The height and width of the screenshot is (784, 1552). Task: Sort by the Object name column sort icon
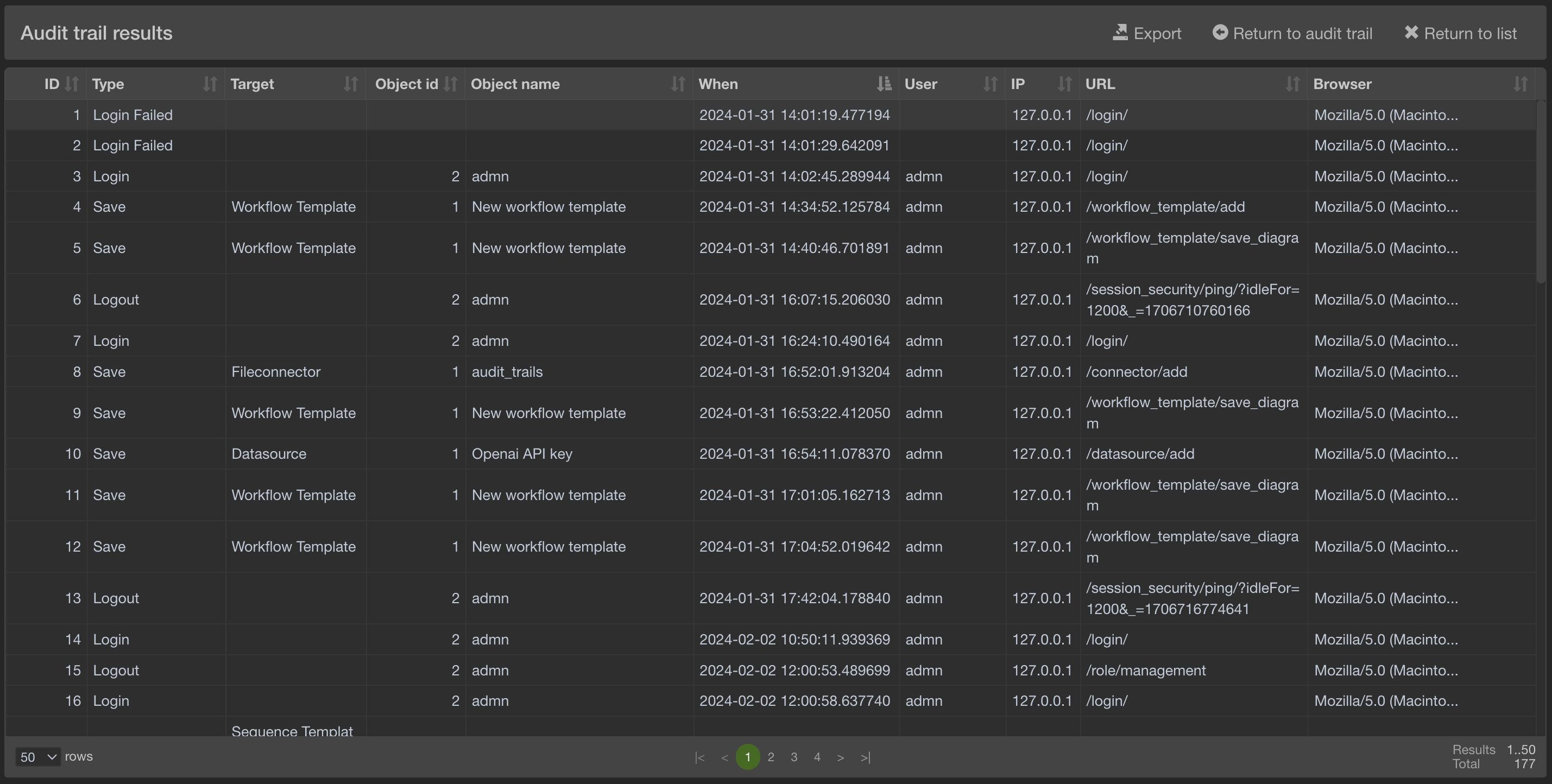pos(678,84)
